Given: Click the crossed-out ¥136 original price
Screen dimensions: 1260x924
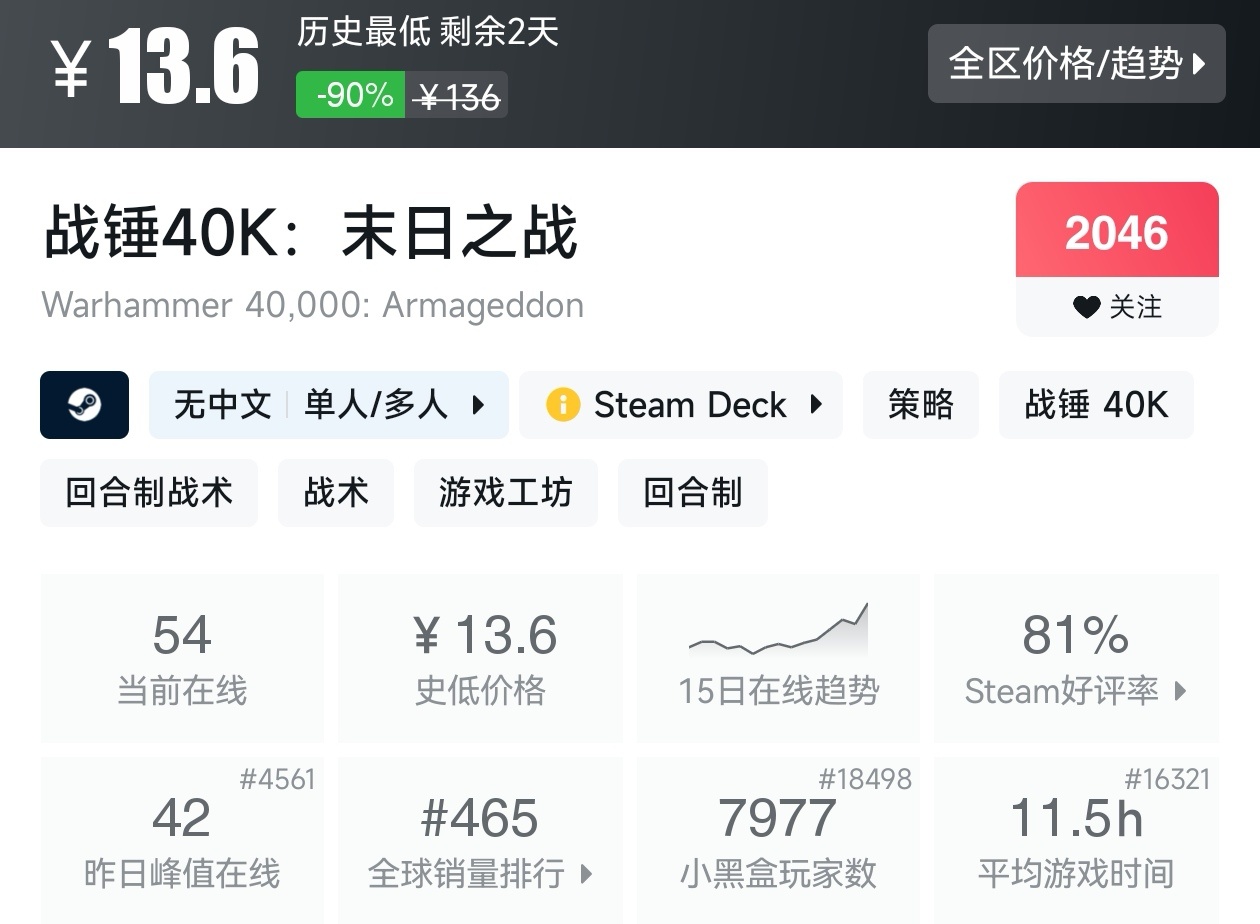Looking at the screenshot, I should 457,96.
